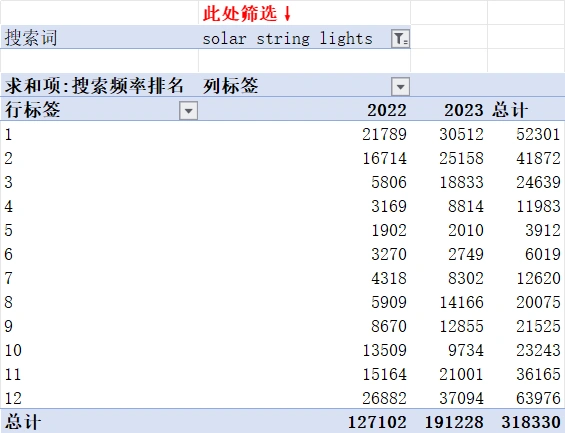Select cell value 14166
Screen dimensions: 565x433
tap(461, 302)
